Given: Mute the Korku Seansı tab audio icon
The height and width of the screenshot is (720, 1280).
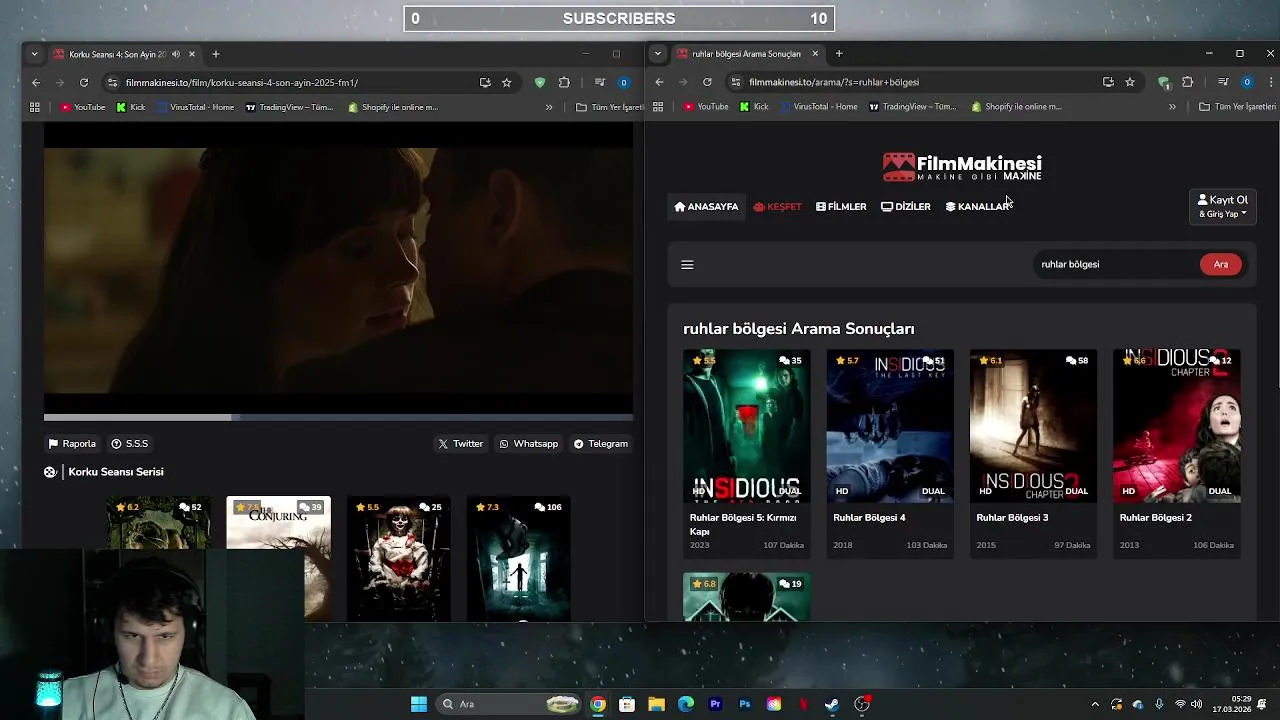Looking at the screenshot, I should point(176,54).
